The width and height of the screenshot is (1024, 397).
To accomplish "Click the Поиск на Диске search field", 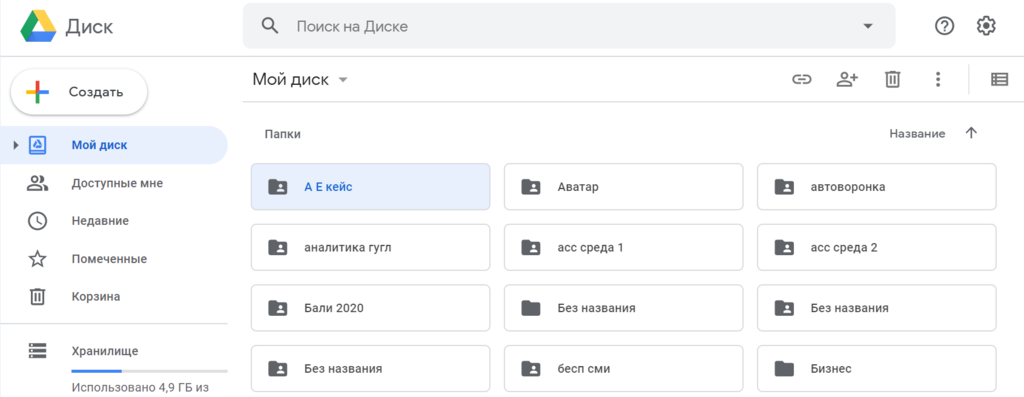I will tap(569, 26).
